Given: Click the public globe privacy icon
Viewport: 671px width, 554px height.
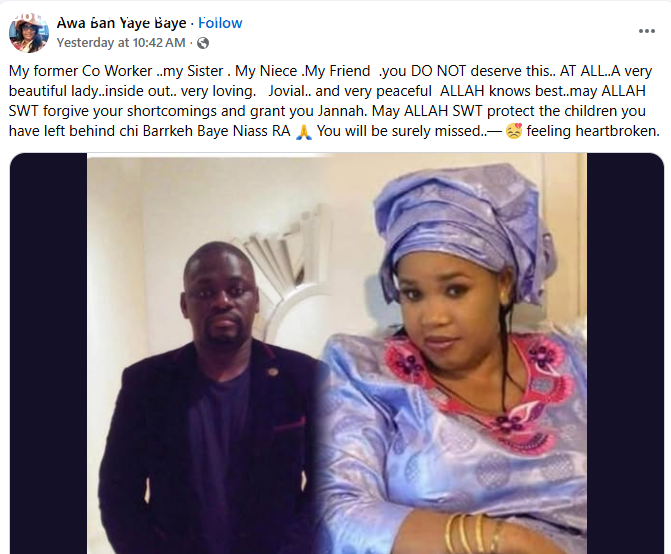Looking at the screenshot, I should (x=203, y=43).
